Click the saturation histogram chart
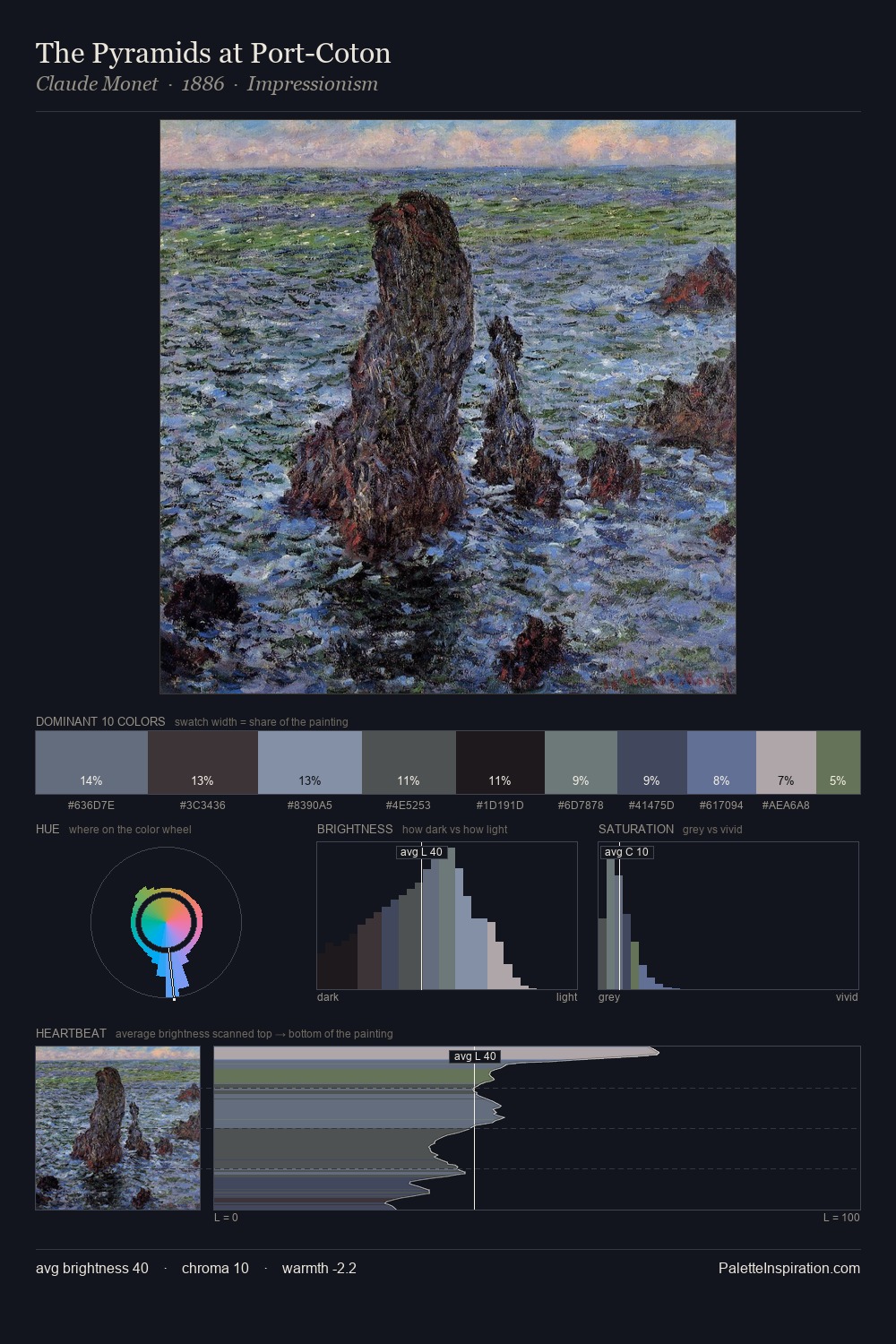896x1344 pixels. click(728, 916)
